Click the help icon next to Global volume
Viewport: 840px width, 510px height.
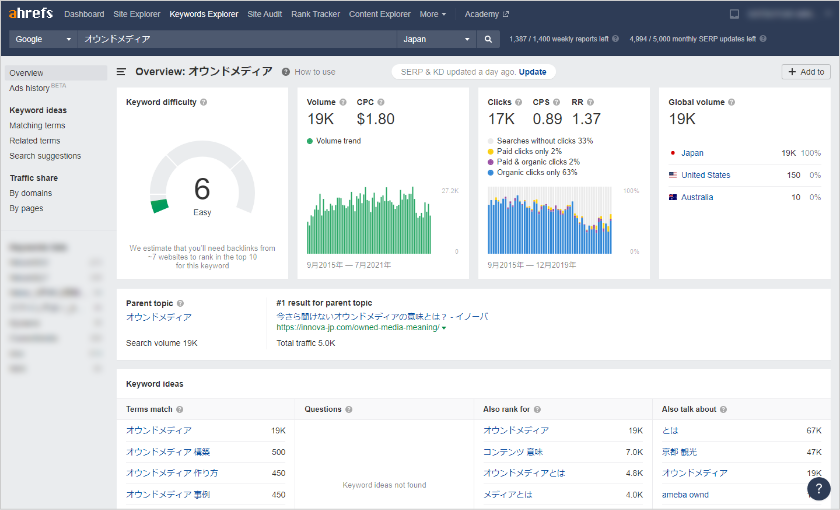(732, 102)
